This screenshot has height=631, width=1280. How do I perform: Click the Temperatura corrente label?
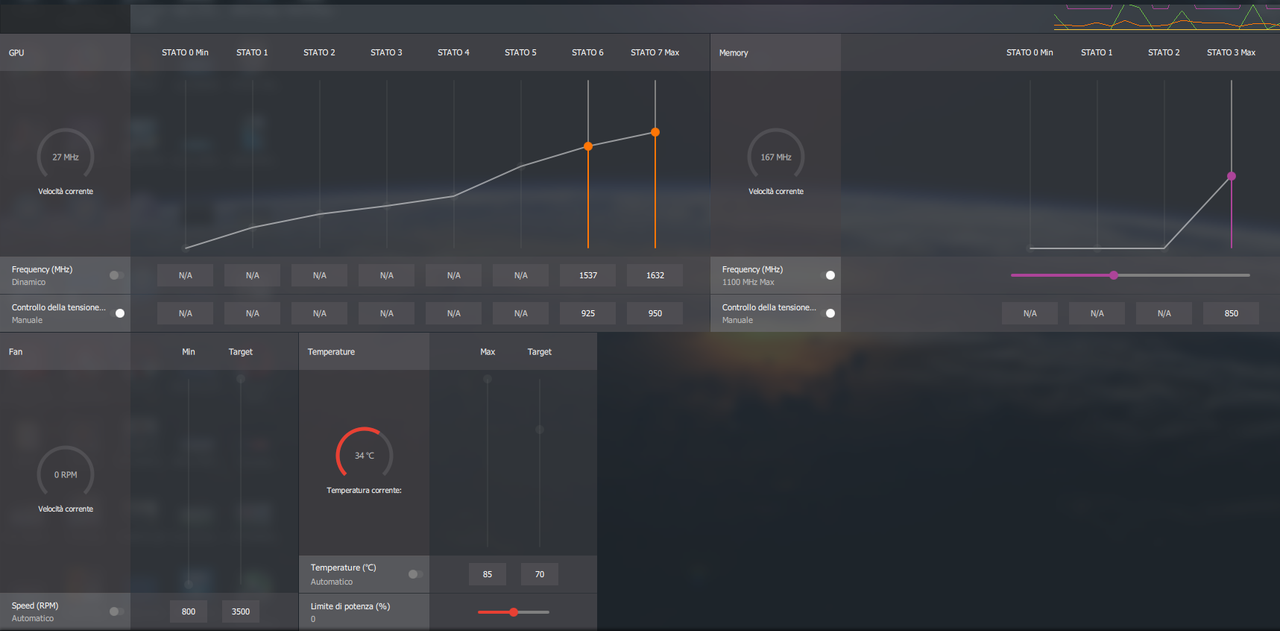364,491
